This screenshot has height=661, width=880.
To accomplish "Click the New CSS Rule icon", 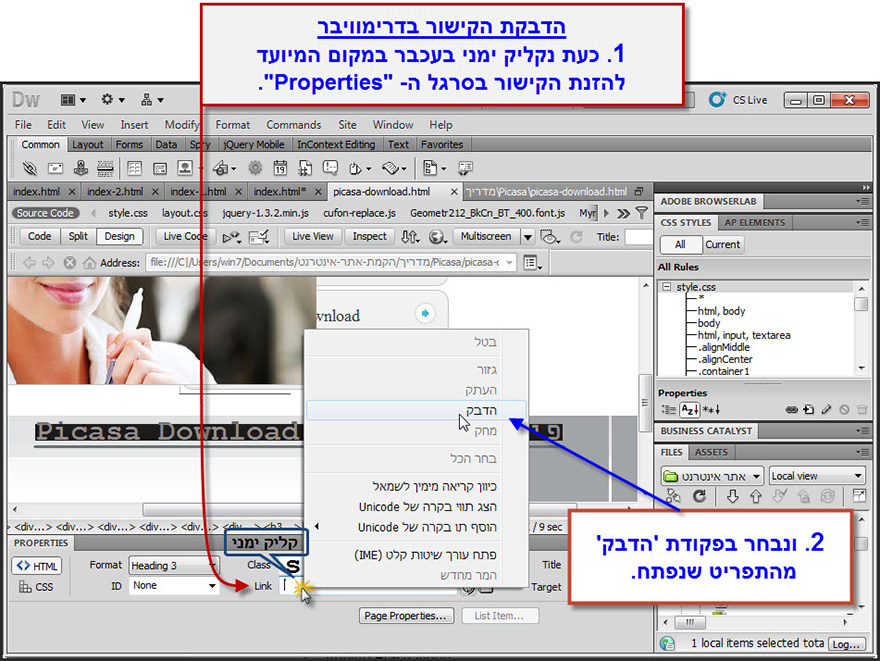I will pyautogui.click(x=809, y=410).
